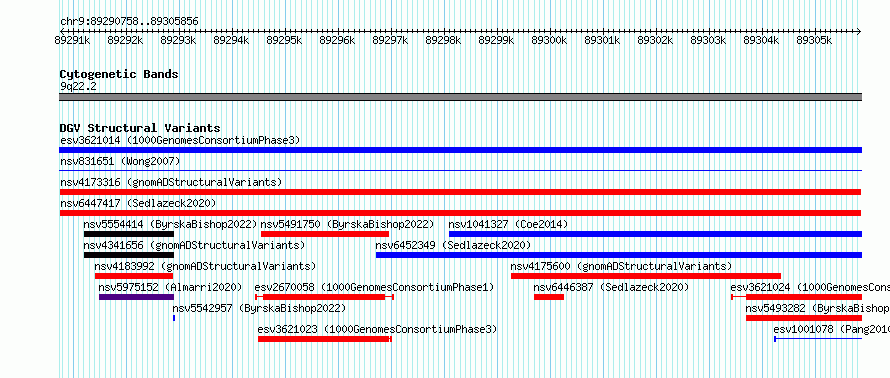
Task: Click the gray 9q22.2 cytogenetic band bar
Action: coord(460,96)
